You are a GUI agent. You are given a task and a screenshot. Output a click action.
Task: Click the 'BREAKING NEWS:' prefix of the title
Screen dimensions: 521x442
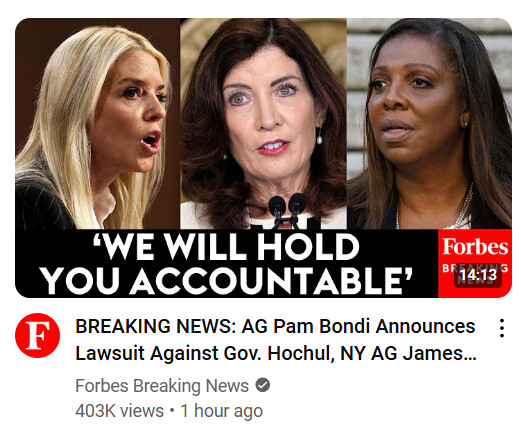pos(156,326)
